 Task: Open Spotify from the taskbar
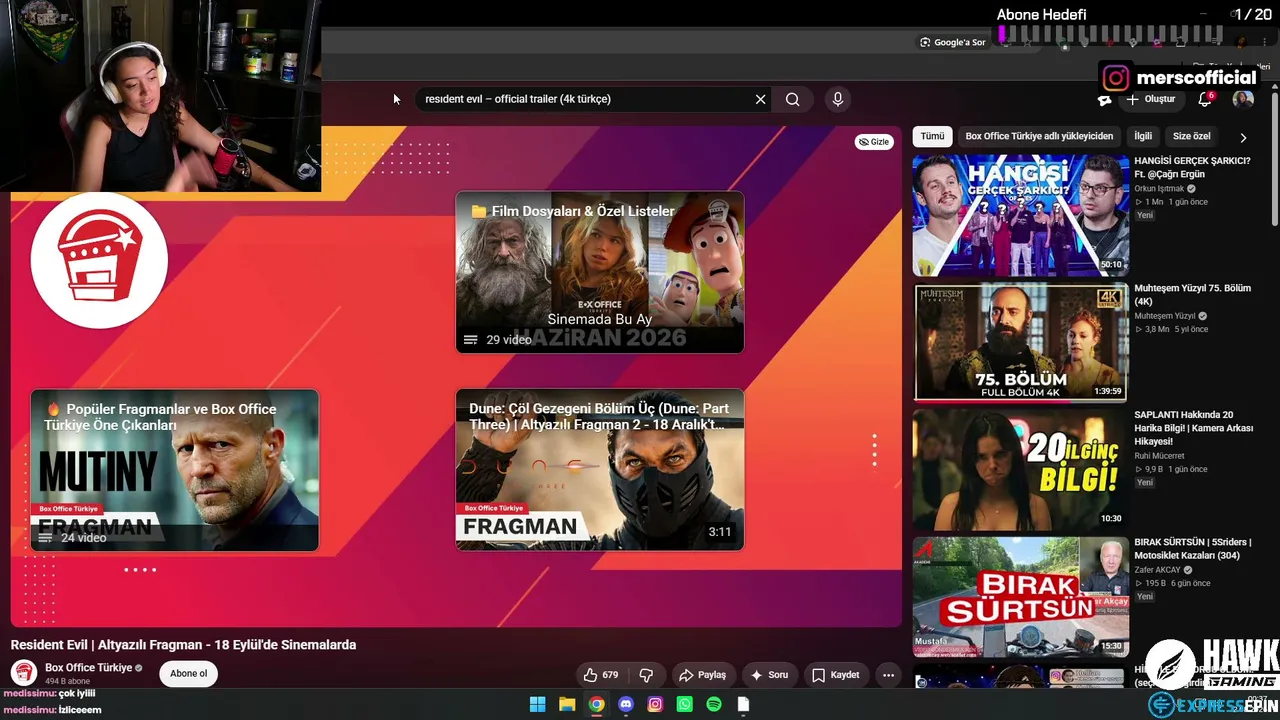[x=714, y=704]
